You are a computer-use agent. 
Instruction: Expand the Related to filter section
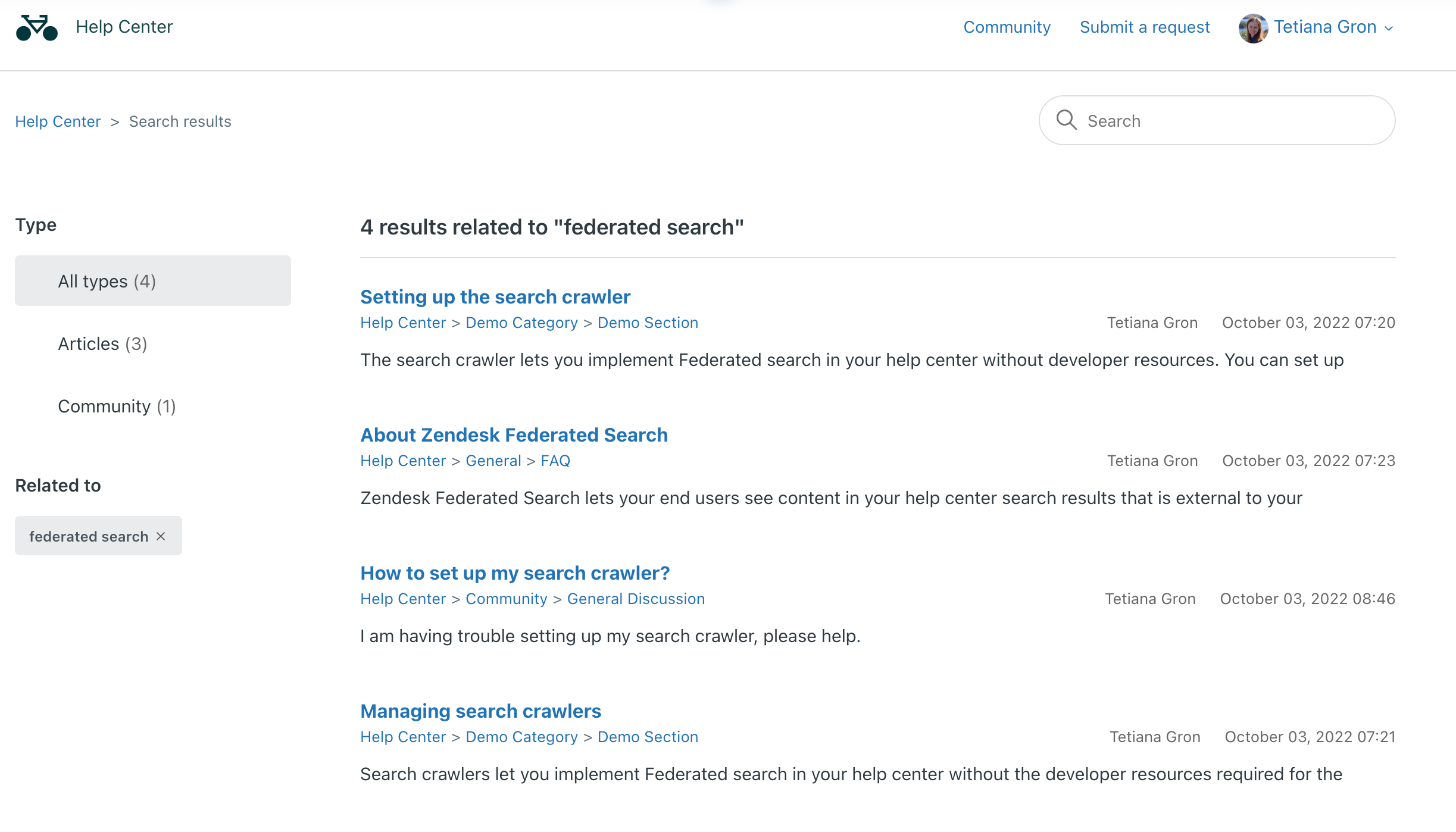click(x=57, y=485)
